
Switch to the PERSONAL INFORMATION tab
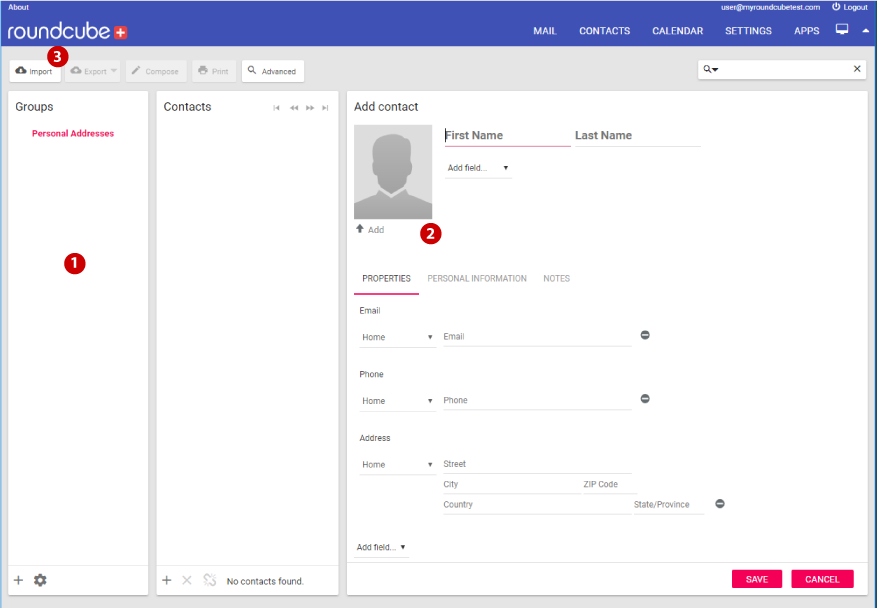(477, 279)
